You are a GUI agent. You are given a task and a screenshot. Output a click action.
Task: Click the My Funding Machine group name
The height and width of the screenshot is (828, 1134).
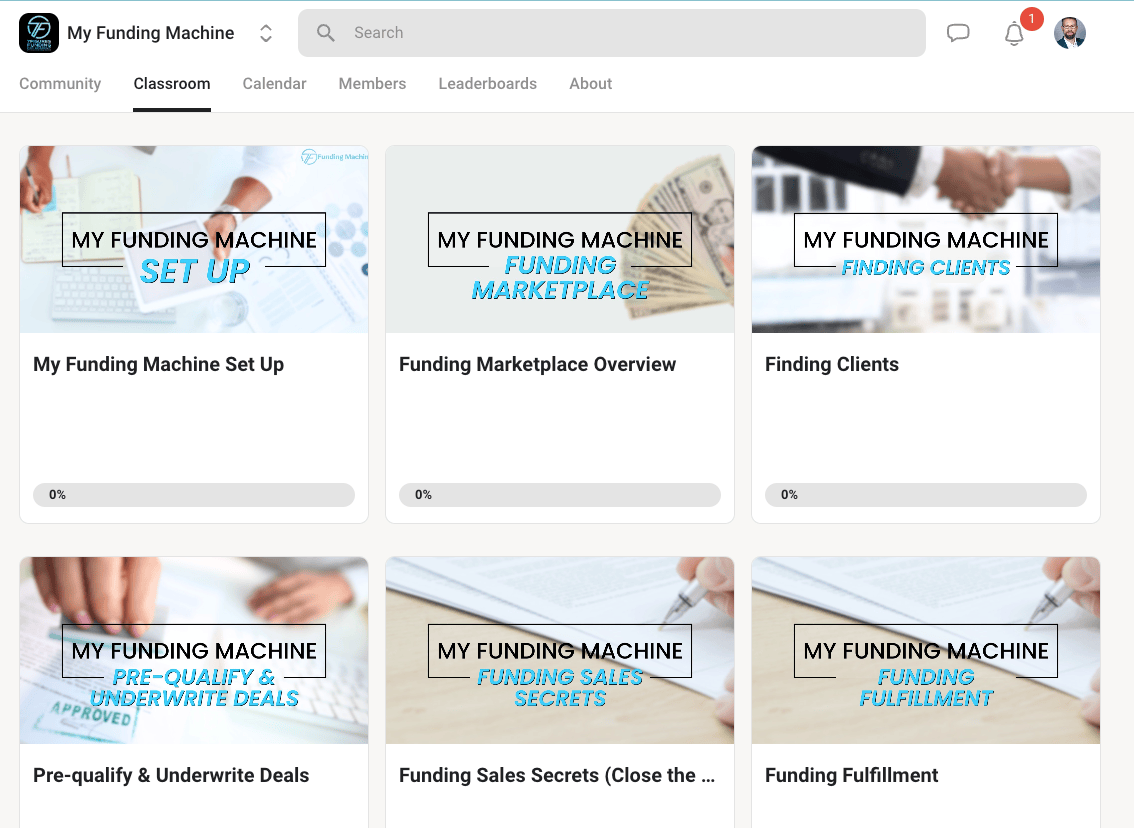(x=150, y=33)
